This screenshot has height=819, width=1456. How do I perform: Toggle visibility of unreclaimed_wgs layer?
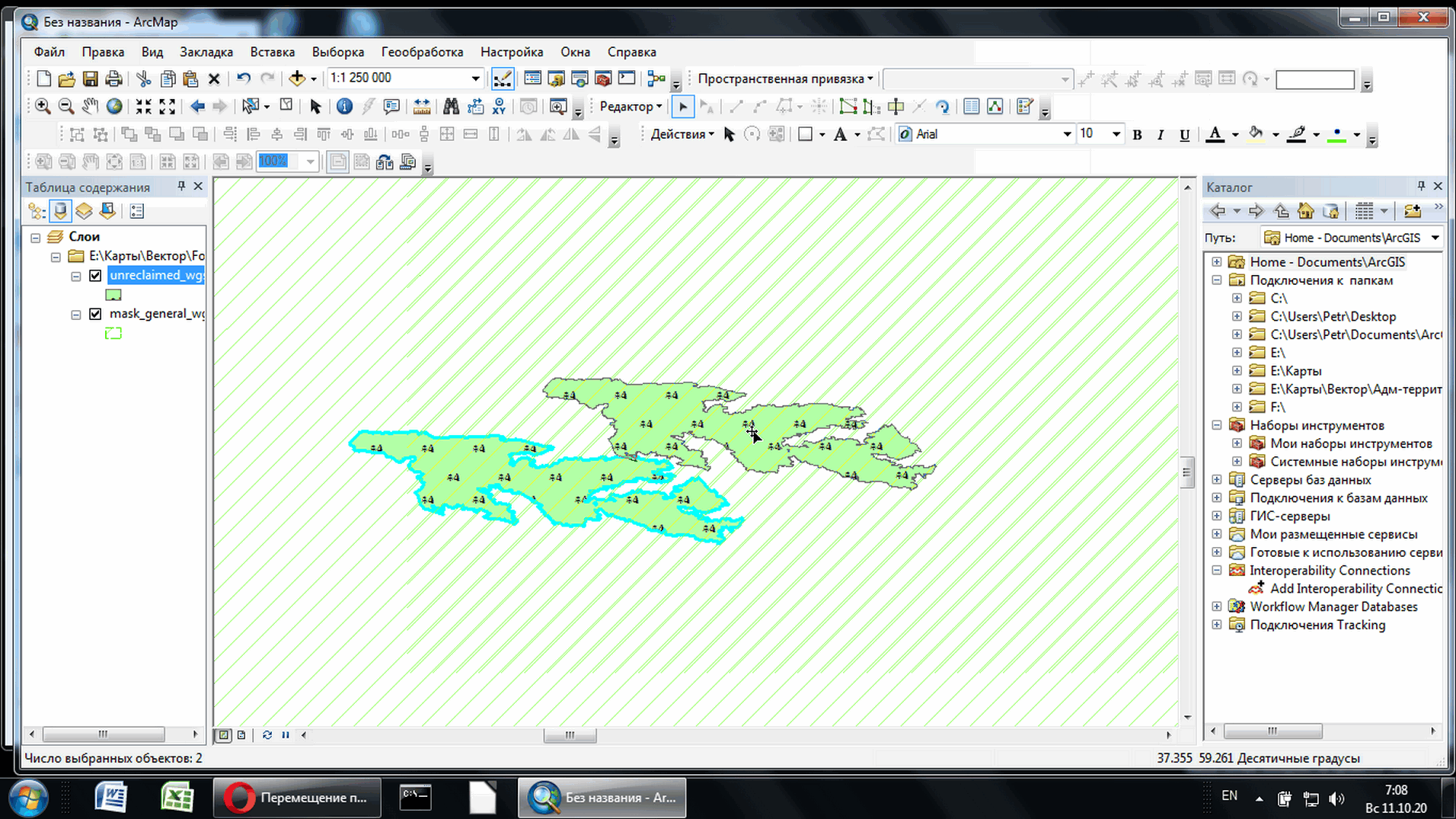pyautogui.click(x=95, y=276)
